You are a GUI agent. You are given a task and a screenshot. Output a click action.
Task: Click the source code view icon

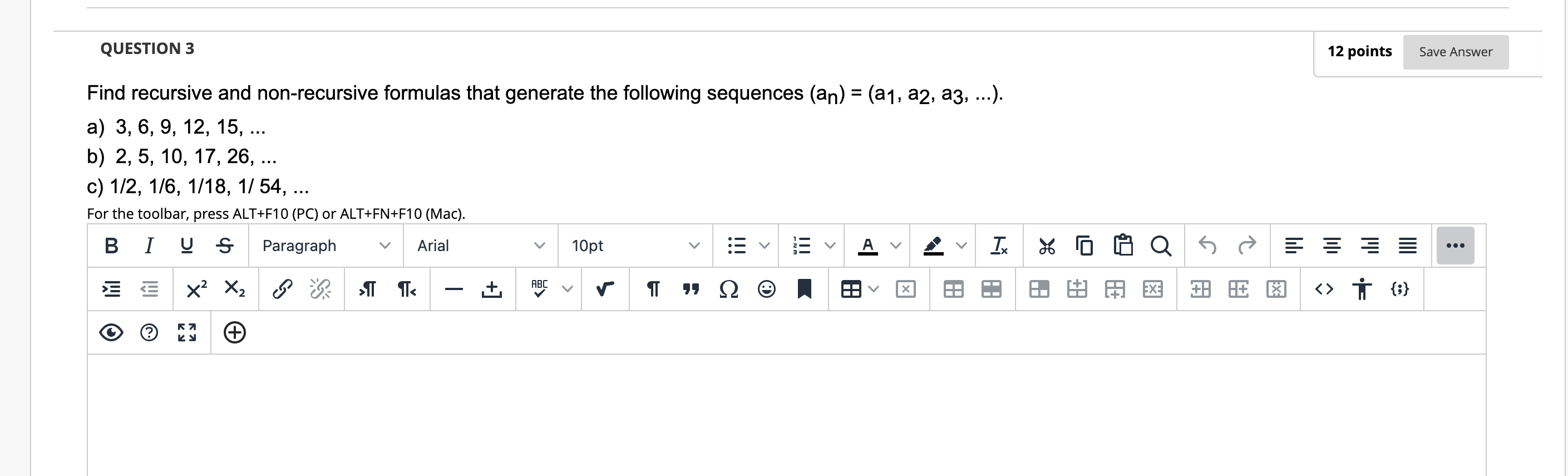[x=1324, y=289]
